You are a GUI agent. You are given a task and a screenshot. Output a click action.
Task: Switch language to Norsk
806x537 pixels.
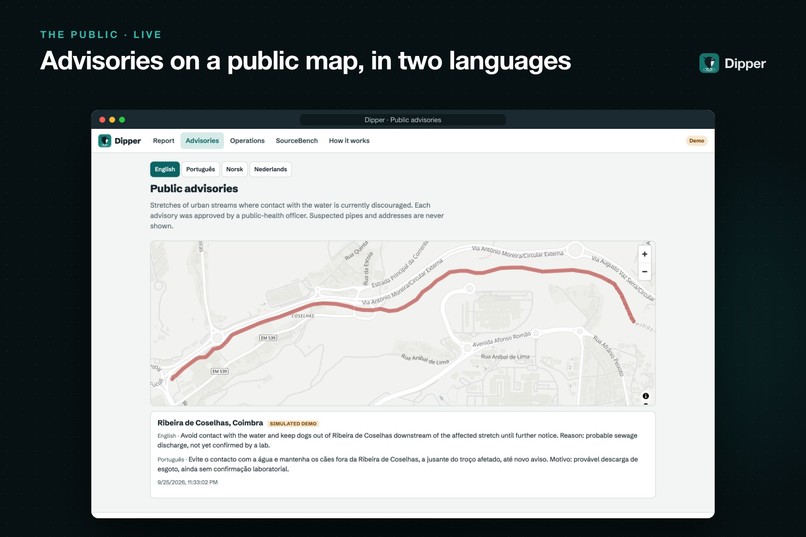click(234, 169)
